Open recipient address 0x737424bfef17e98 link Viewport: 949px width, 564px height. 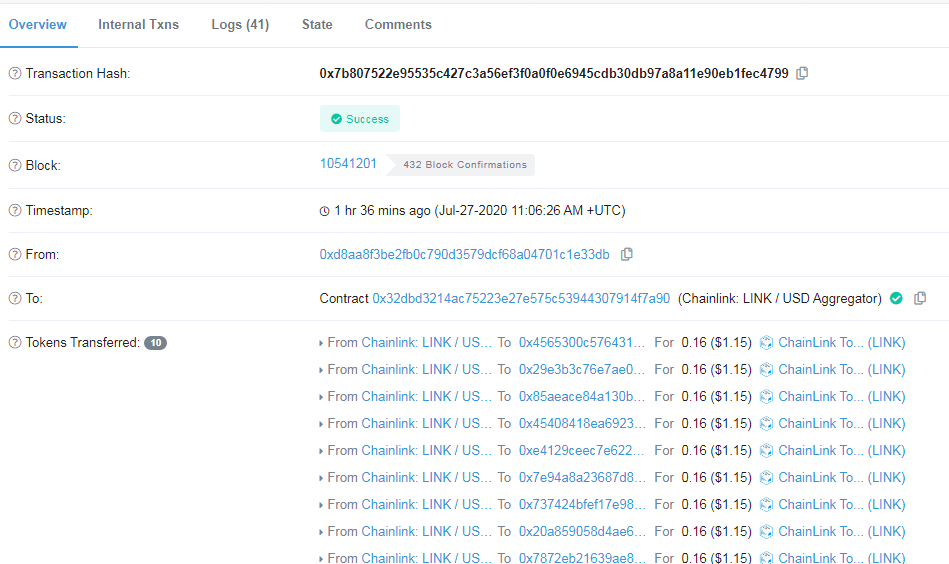coord(582,505)
